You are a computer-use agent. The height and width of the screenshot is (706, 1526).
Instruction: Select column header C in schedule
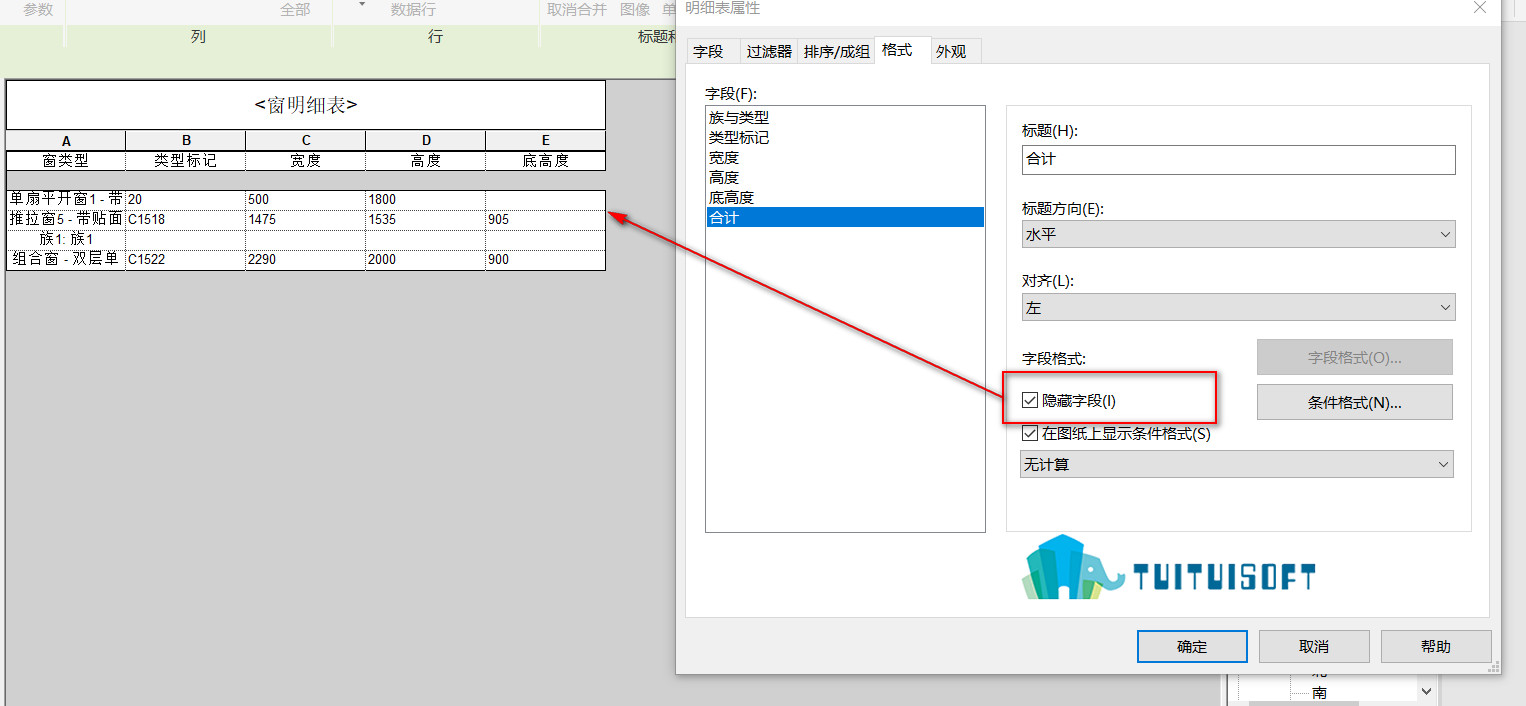306,141
